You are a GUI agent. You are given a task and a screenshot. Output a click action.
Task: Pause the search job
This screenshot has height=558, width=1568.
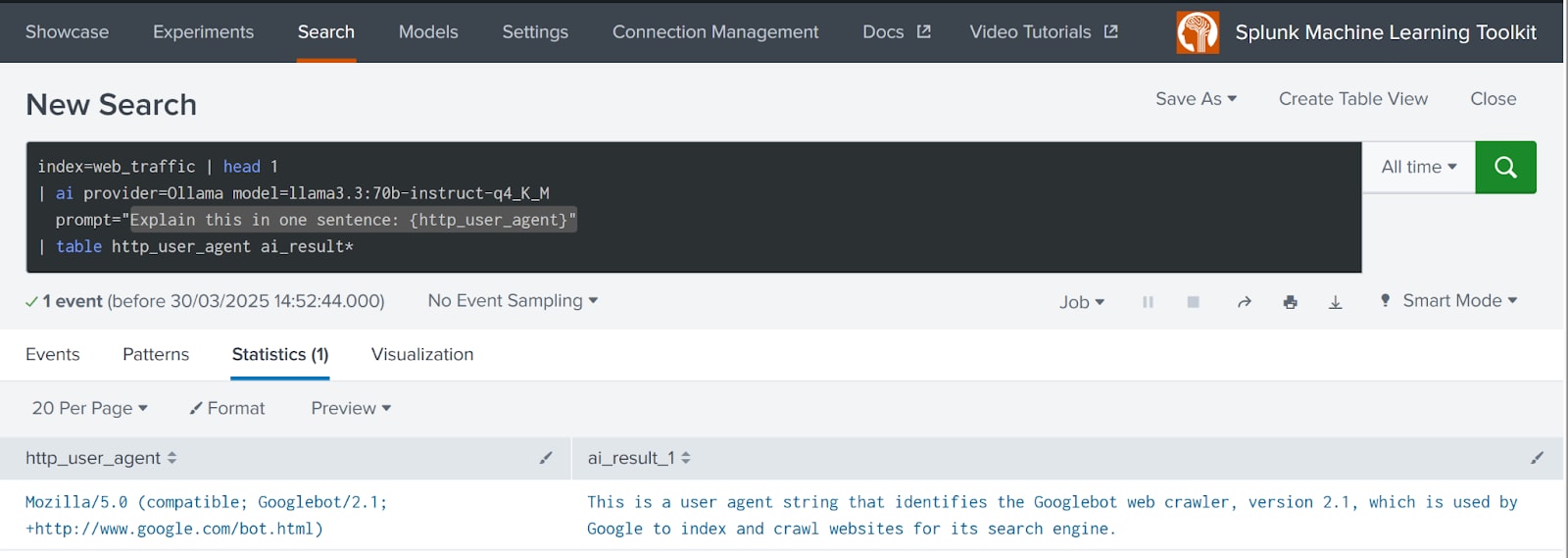1148,302
